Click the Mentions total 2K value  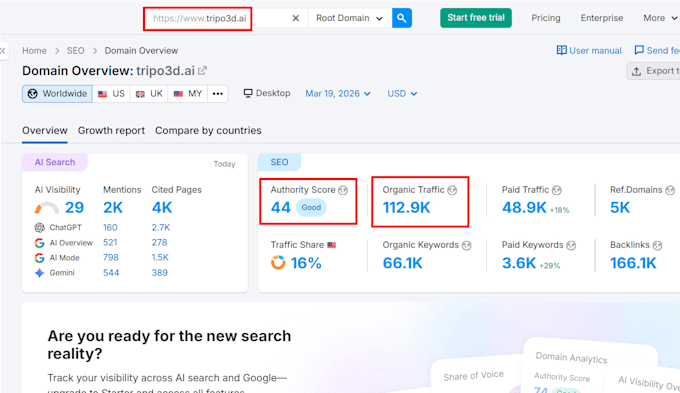(113, 208)
